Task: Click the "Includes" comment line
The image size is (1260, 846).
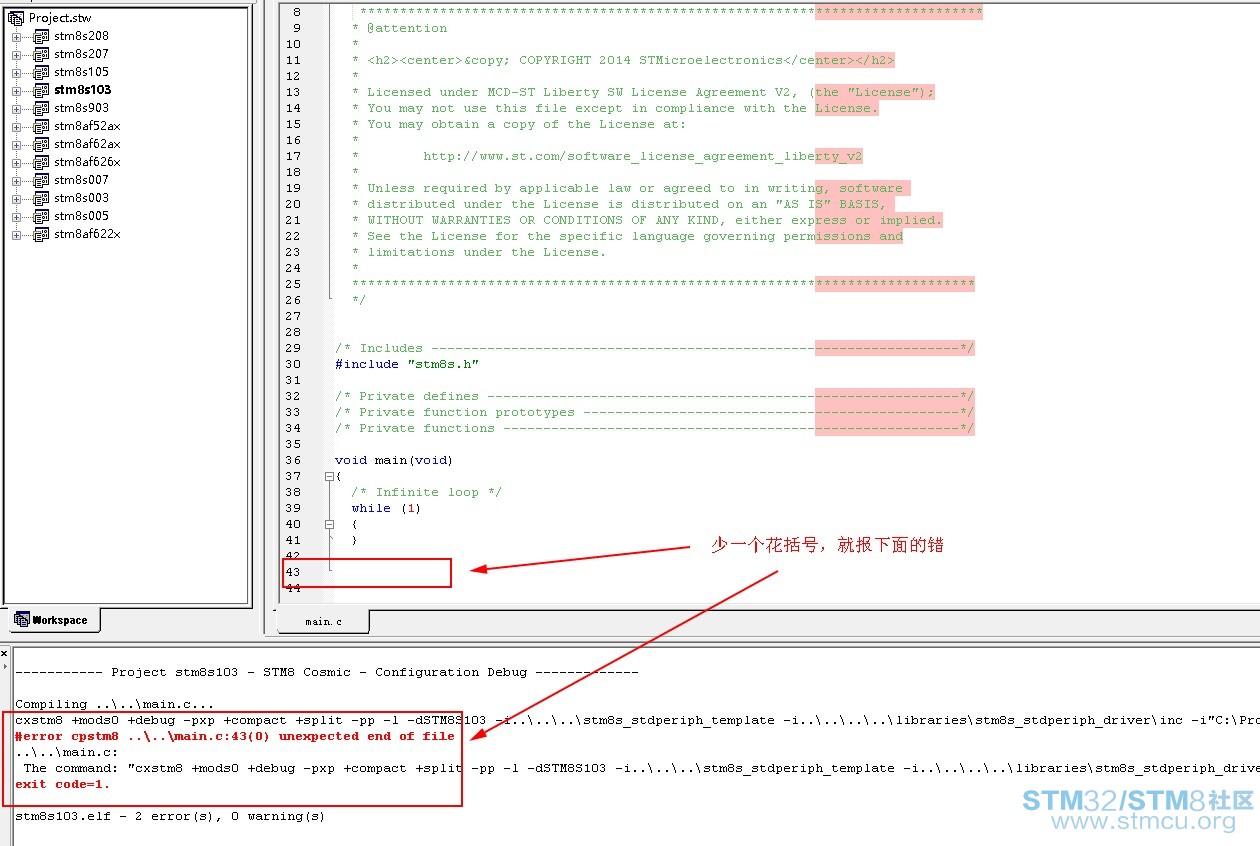Action: (x=654, y=348)
